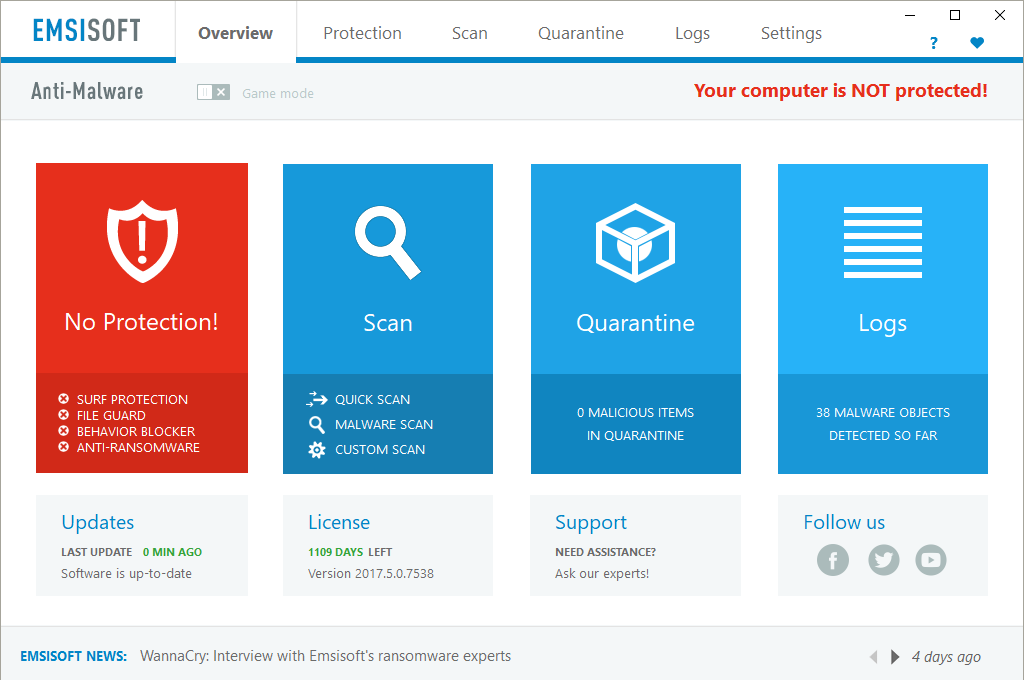Open the Twitter page icon
The width and height of the screenshot is (1024, 680).
coord(882,560)
